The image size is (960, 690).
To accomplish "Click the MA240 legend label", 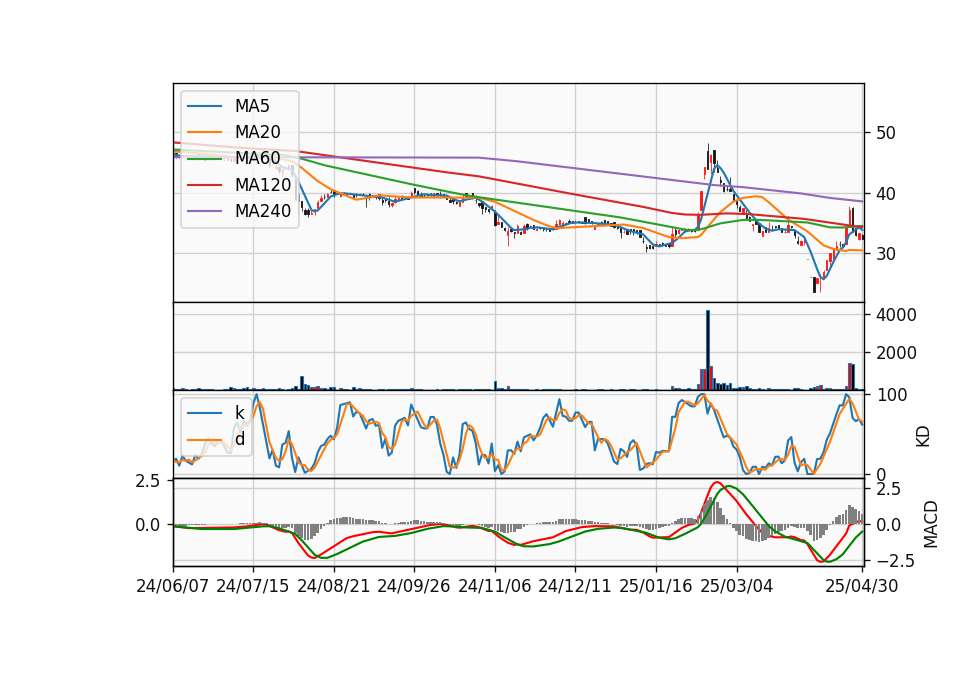I will coord(263,211).
